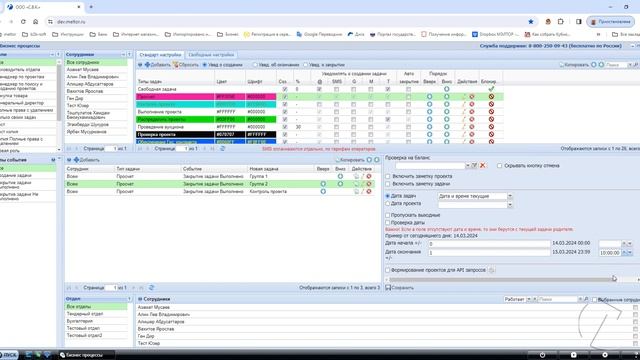
Task: Move the Выполнение проекта row down
Action: pos(447,112)
